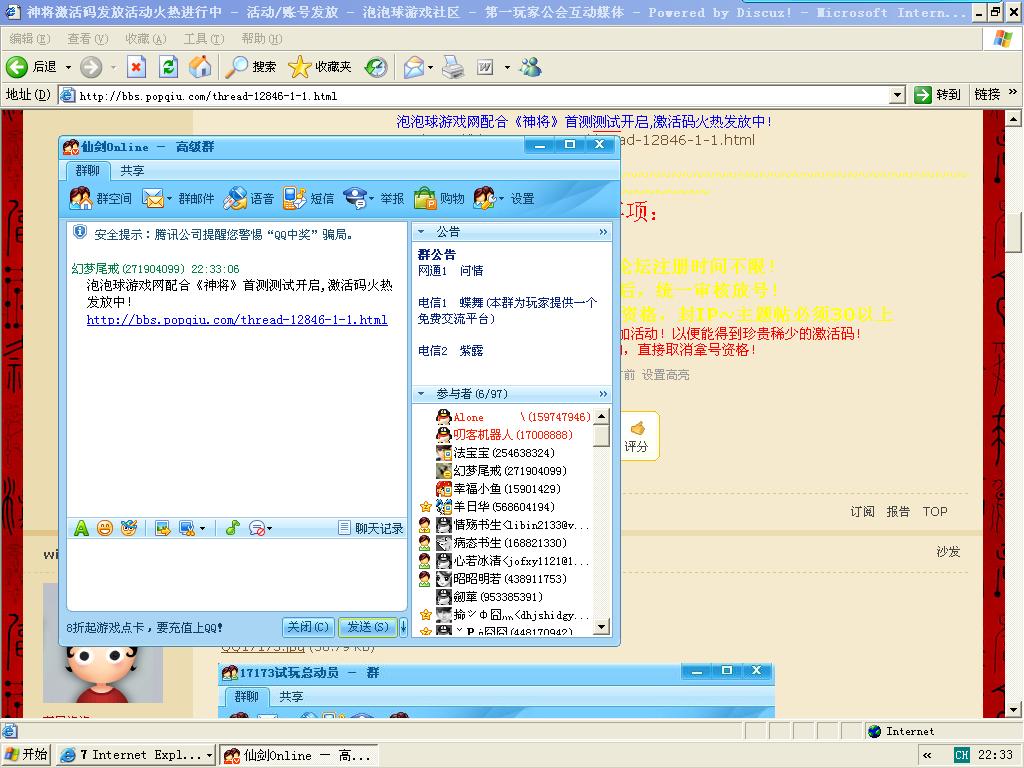The width and height of the screenshot is (1024, 768).
Task: Click the green music note icon
Action: [233, 528]
